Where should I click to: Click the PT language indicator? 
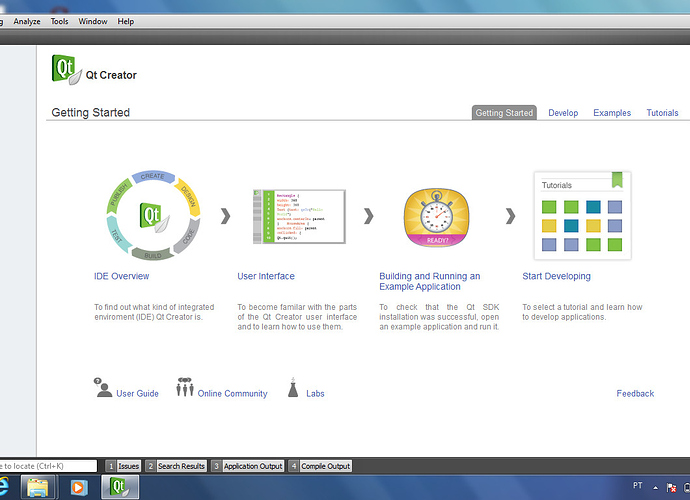tap(638, 485)
